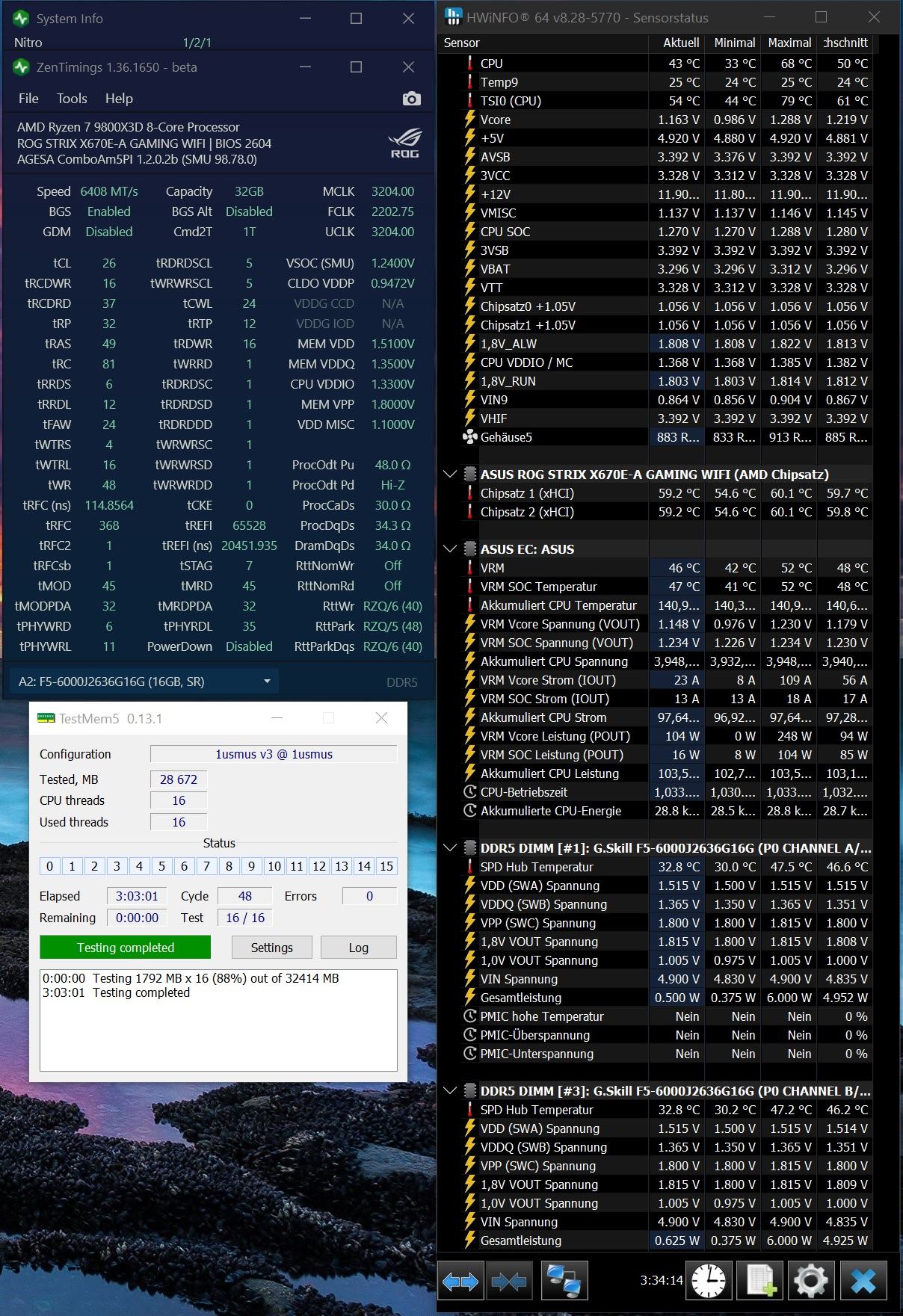The image size is (903, 1316).
Task: Open the Help menu in ZenTimings
Action: point(119,99)
